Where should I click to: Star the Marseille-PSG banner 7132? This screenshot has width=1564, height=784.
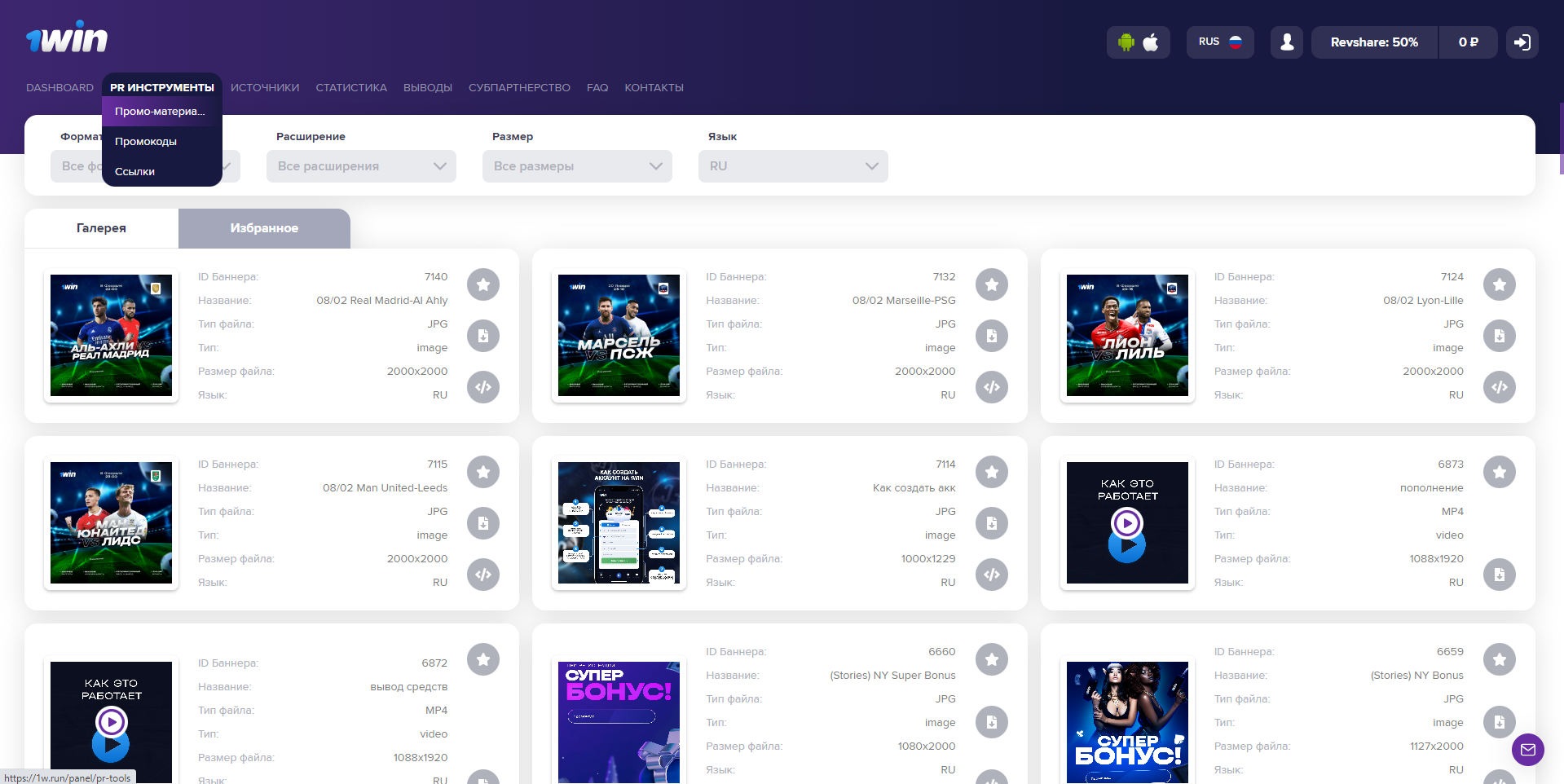pyautogui.click(x=992, y=284)
